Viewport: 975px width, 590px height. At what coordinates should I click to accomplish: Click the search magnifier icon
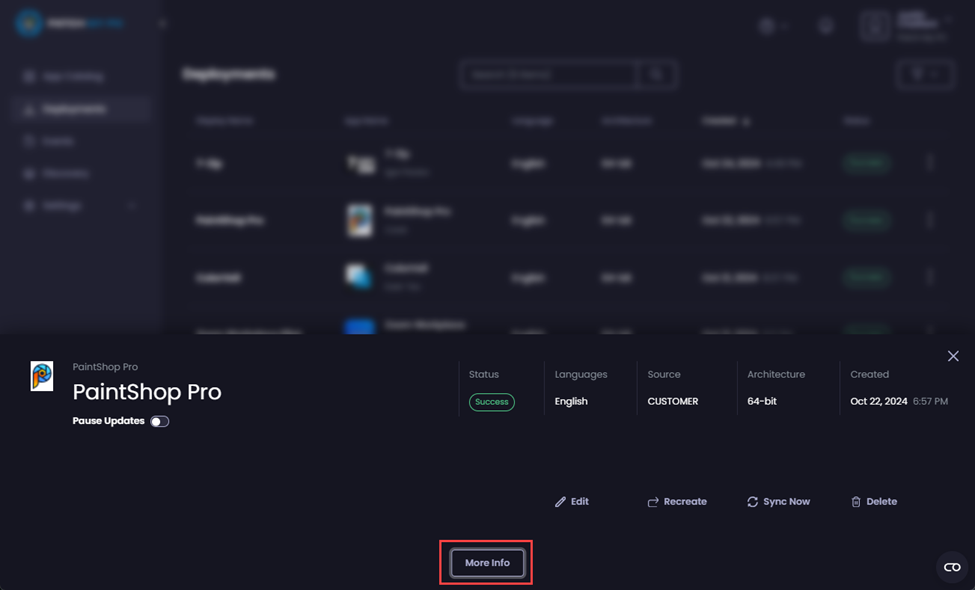(658, 74)
